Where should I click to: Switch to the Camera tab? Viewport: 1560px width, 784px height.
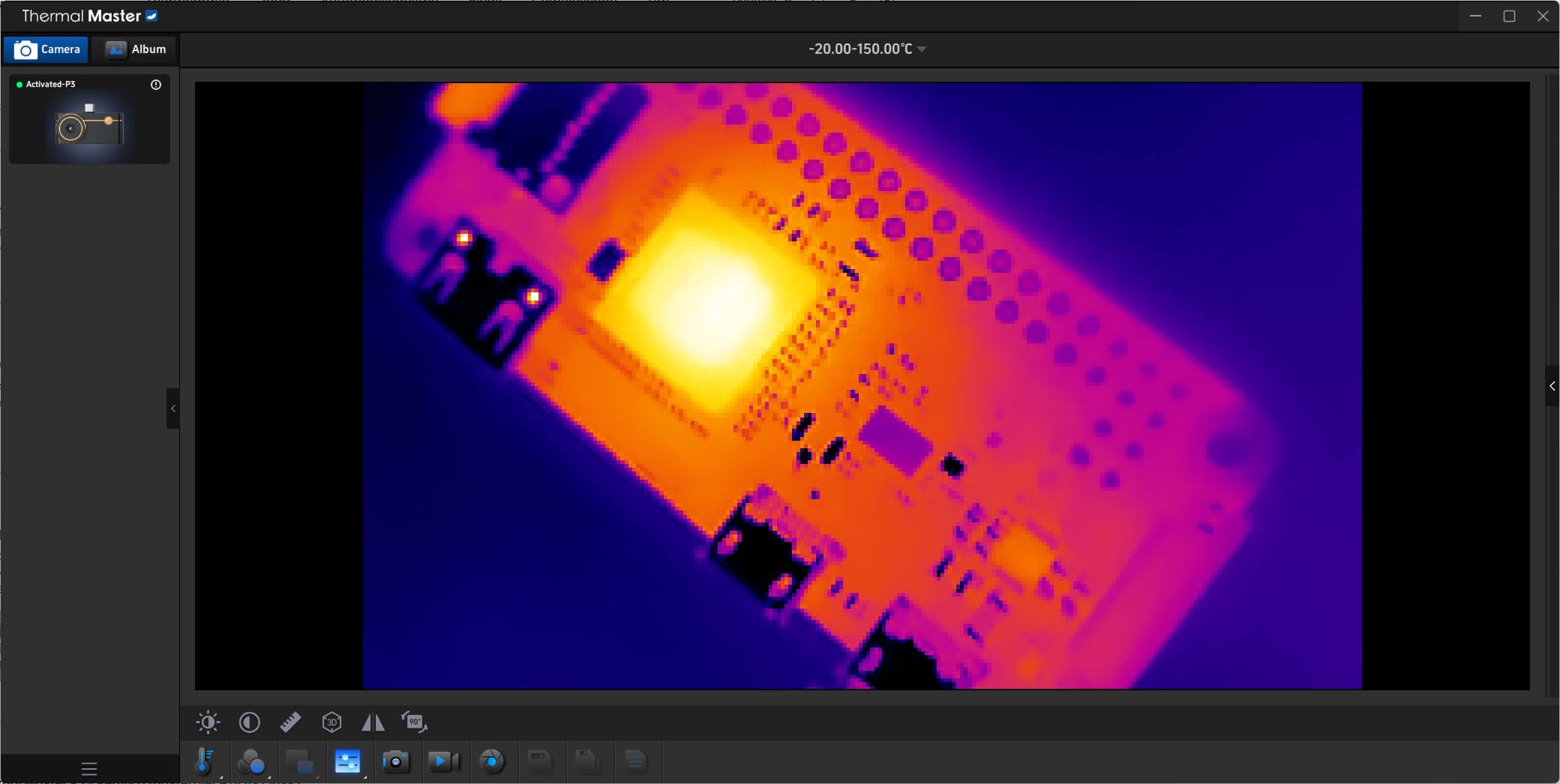46,49
